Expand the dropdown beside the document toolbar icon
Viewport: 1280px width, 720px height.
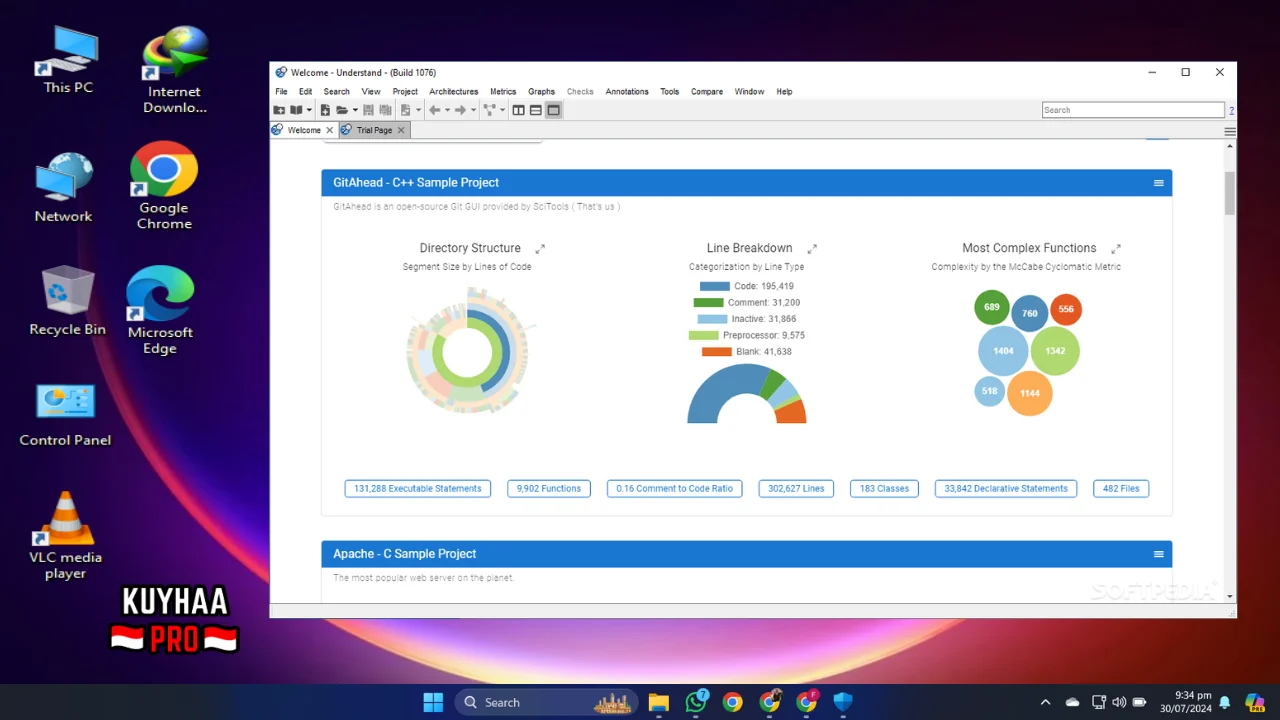(418, 110)
